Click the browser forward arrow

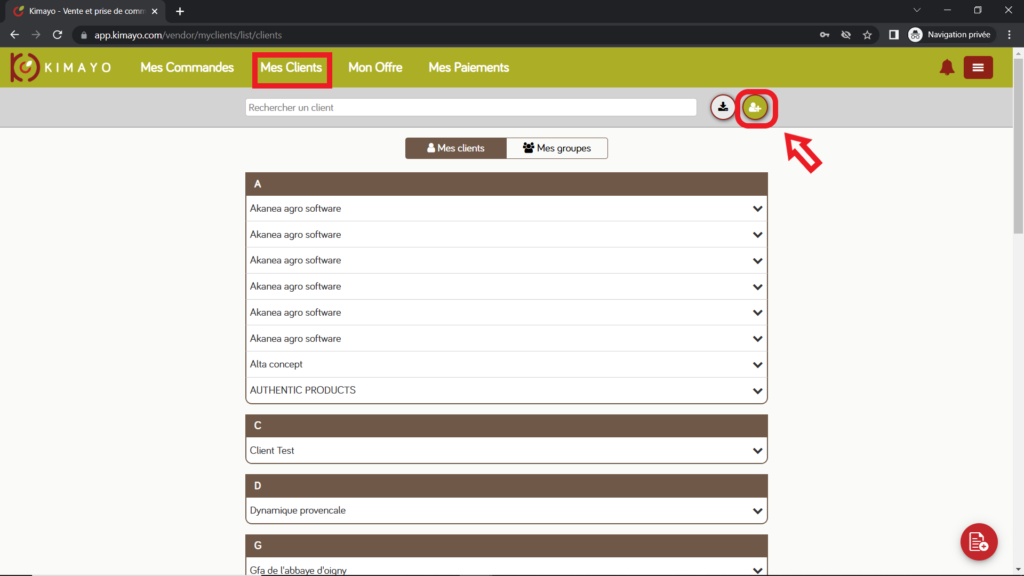tap(36, 35)
